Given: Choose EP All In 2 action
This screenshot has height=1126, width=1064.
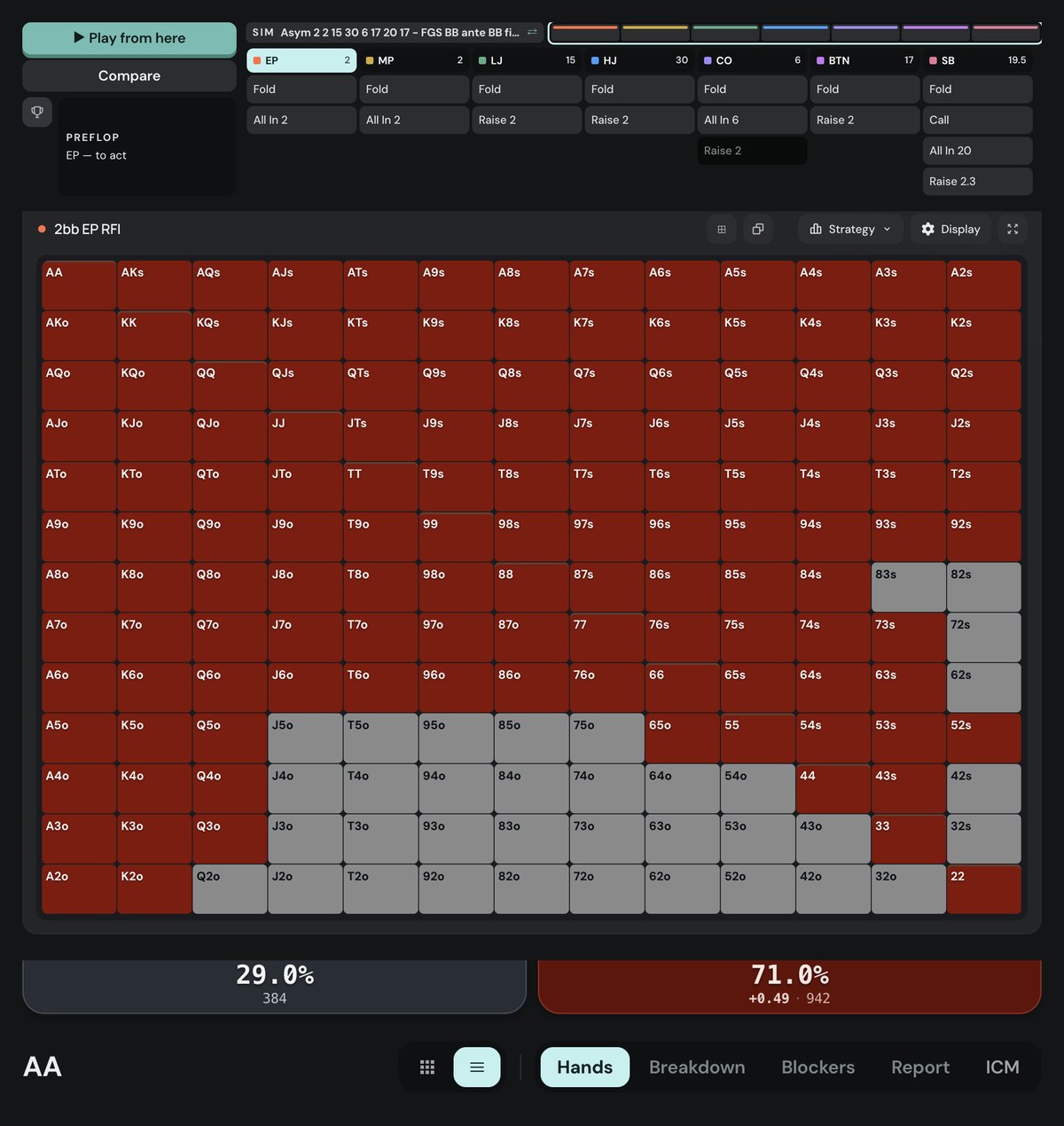Looking at the screenshot, I should pyautogui.click(x=301, y=120).
